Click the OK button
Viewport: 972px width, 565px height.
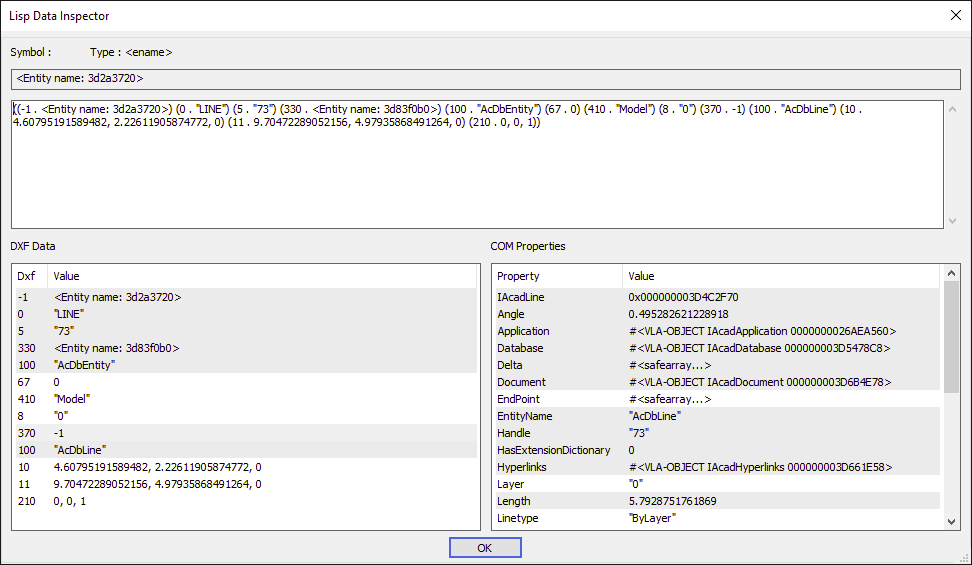[x=485, y=548]
